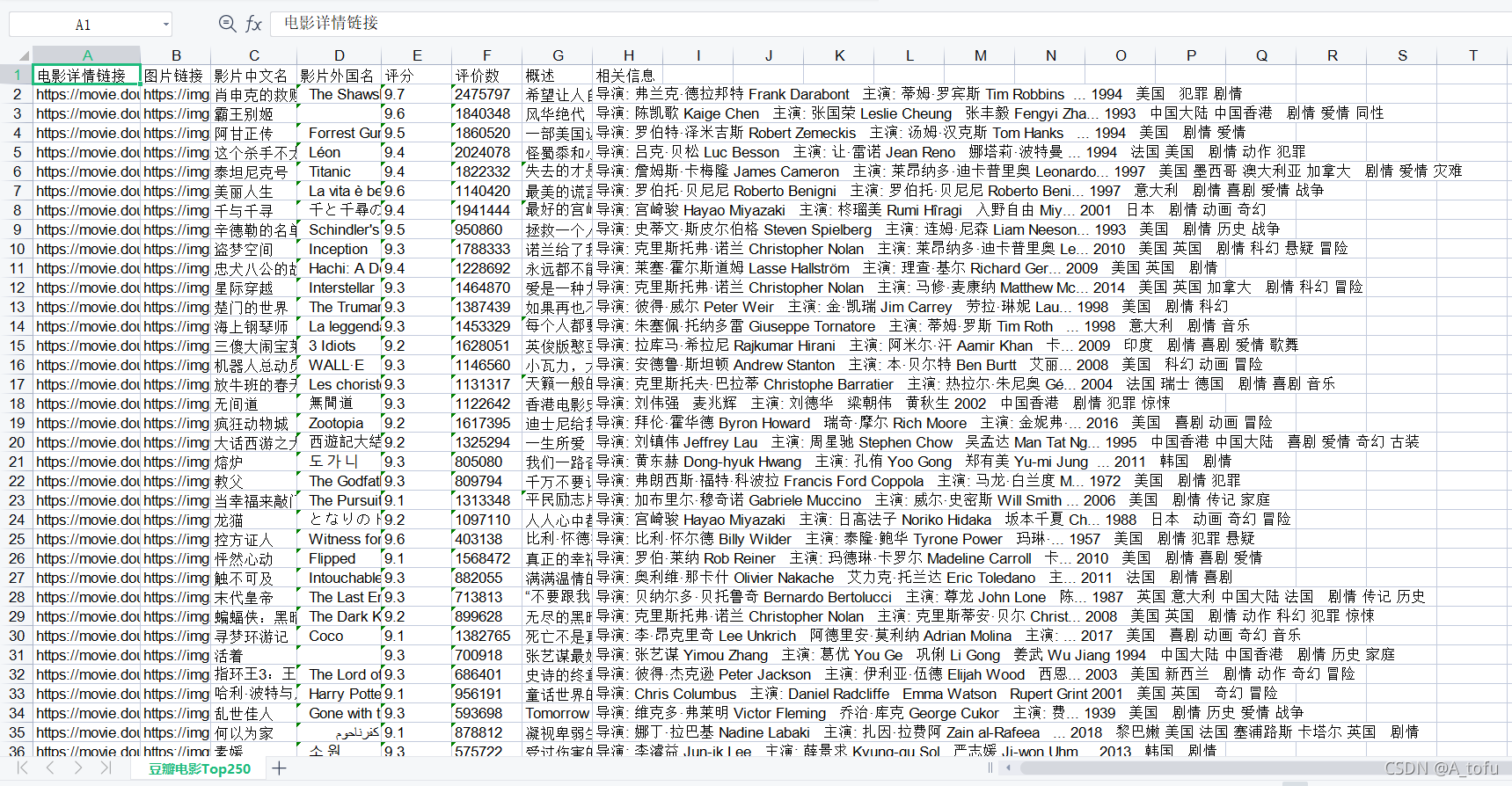The height and width of the screenshot is (786, 1512).
Task: Click cell containing Titanic
Action: [x=339, y=171]
